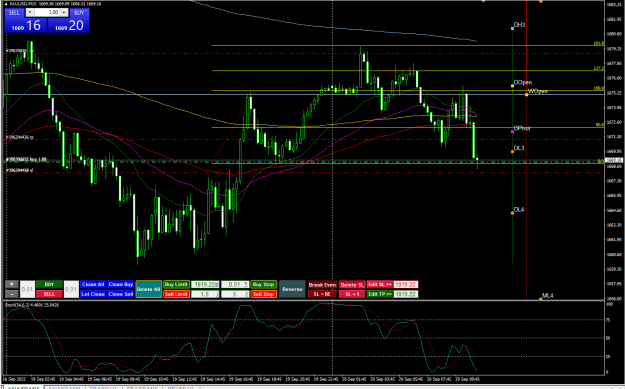Click the one-click BUY button at top

[79, 13]
